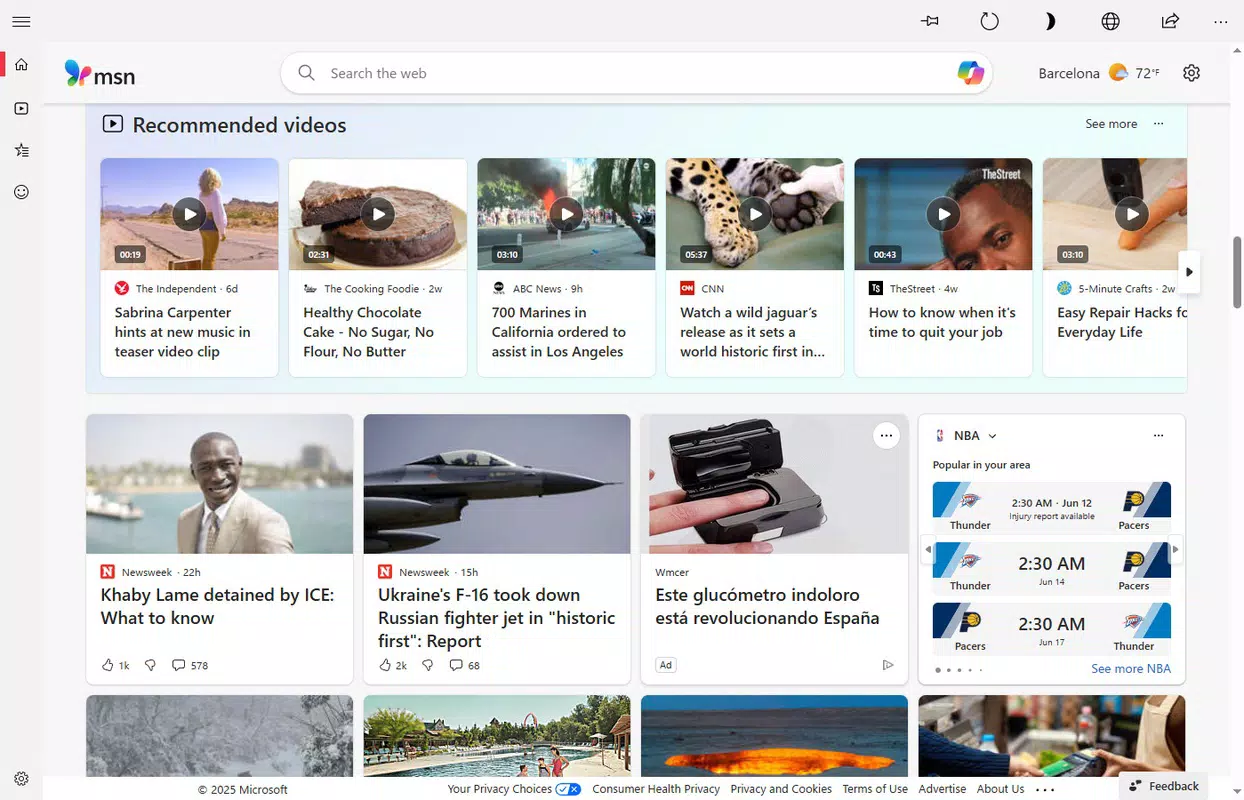Viewport: 1244px width, 800px height.
Task: Click The Independent source label
Action: click(x=176, y=288)
